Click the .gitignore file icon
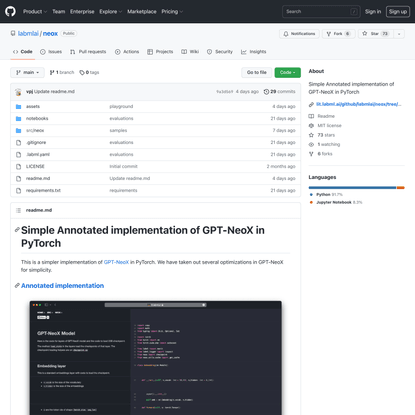415x415 pixels. pyautogui.click(x=19, y=143)
